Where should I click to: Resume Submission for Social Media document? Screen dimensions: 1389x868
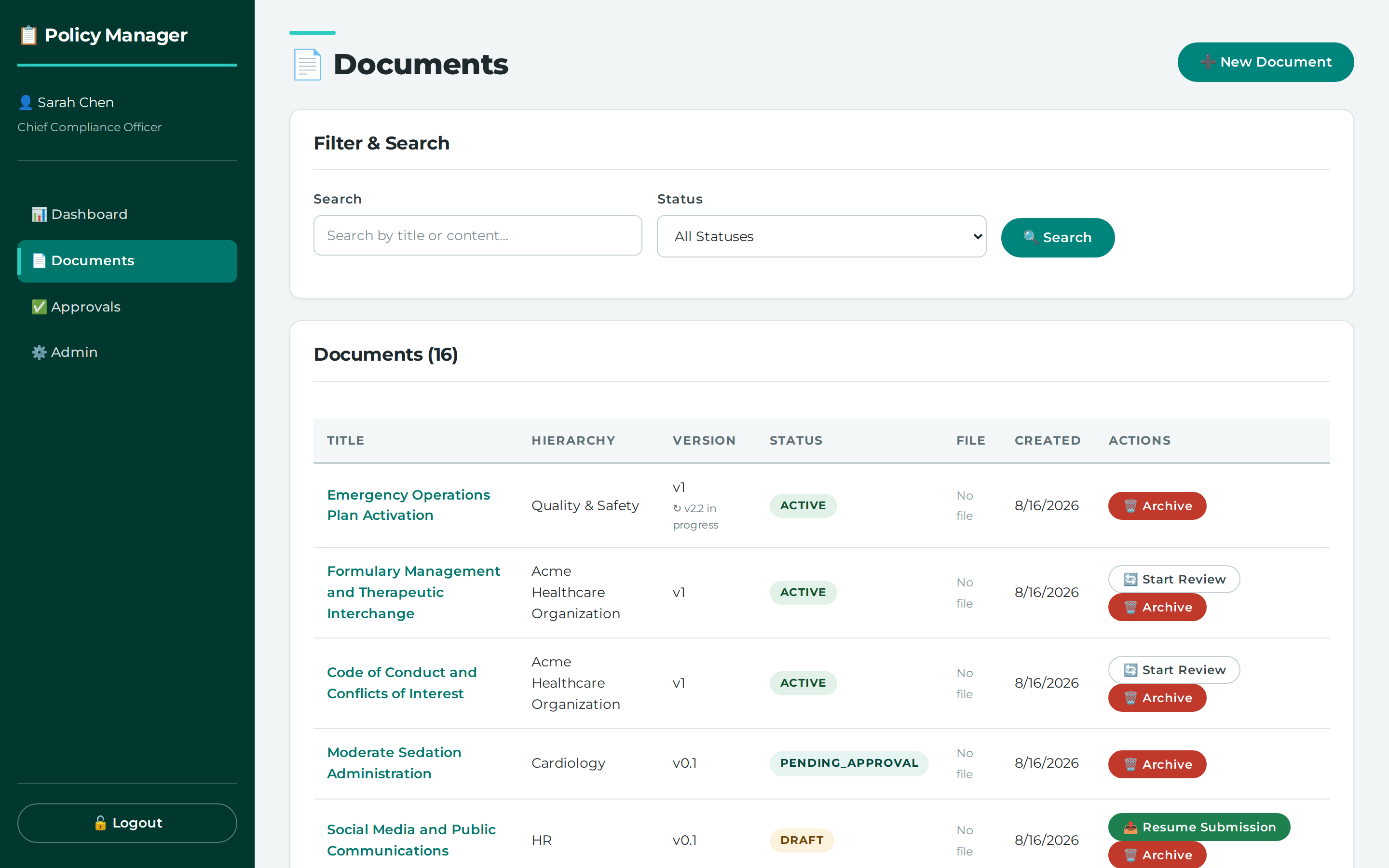point(1198,827)
